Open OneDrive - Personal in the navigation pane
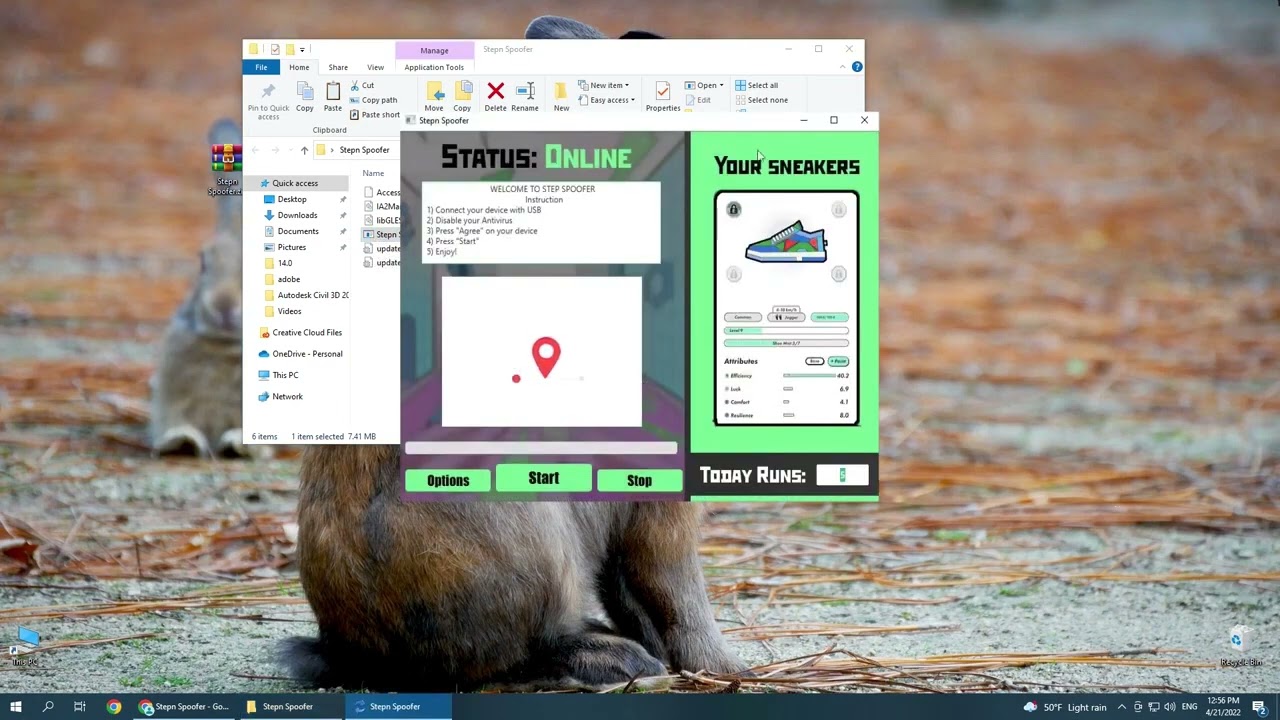Image resolution: width=1280 pixels, height=720 pixels. point(307,353)
